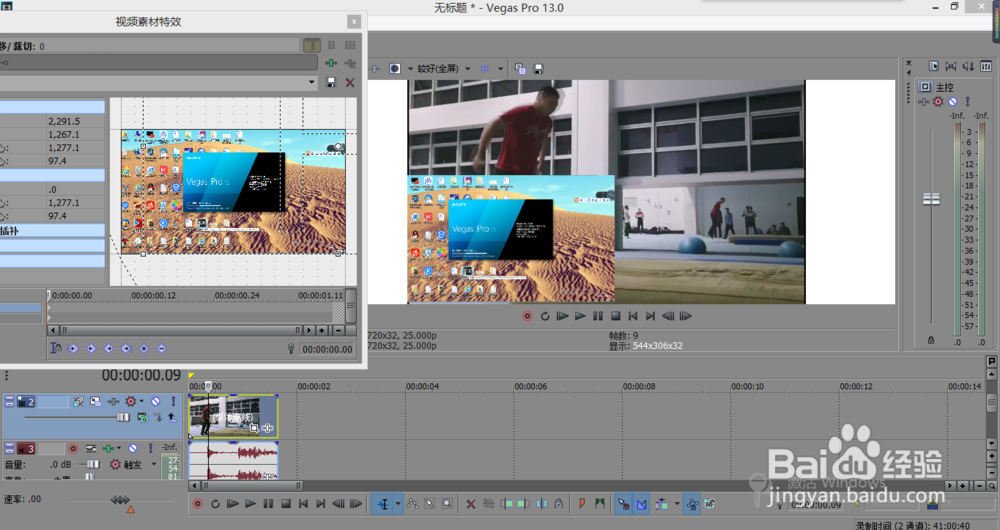The image size is (1000, 530).
Task: Toggle auto ripple icon
Action: coord(662,504)
